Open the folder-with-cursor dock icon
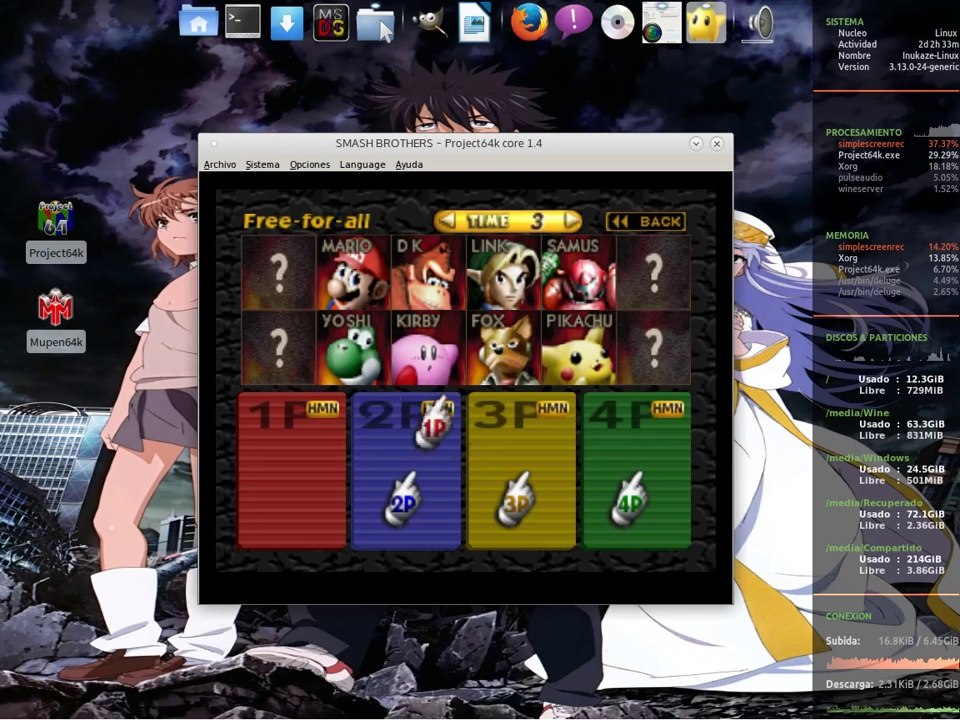 375,24
